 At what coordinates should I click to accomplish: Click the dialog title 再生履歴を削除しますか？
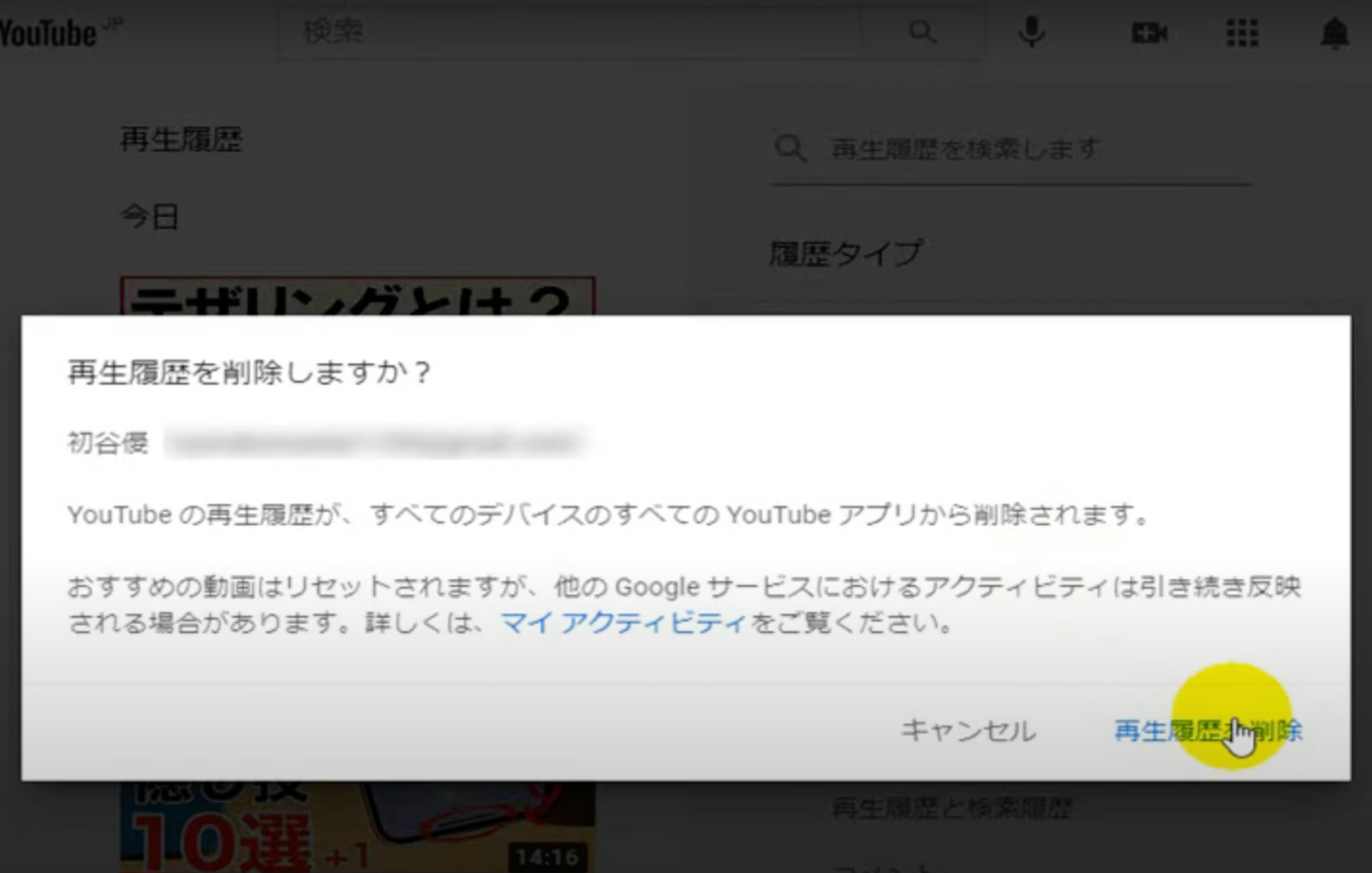[x=250, y=372]
